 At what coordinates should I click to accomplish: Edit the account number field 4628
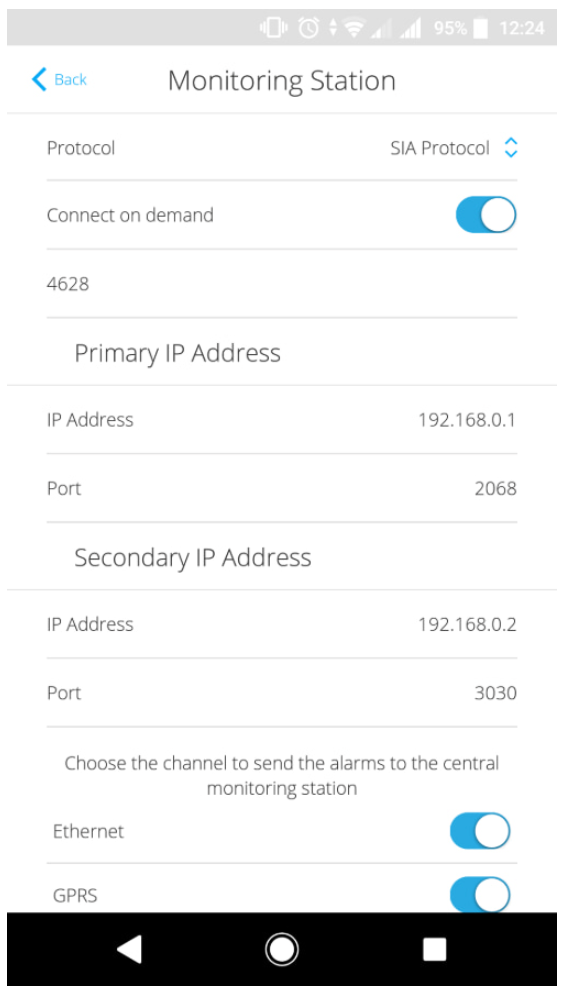tap(281, 284)
